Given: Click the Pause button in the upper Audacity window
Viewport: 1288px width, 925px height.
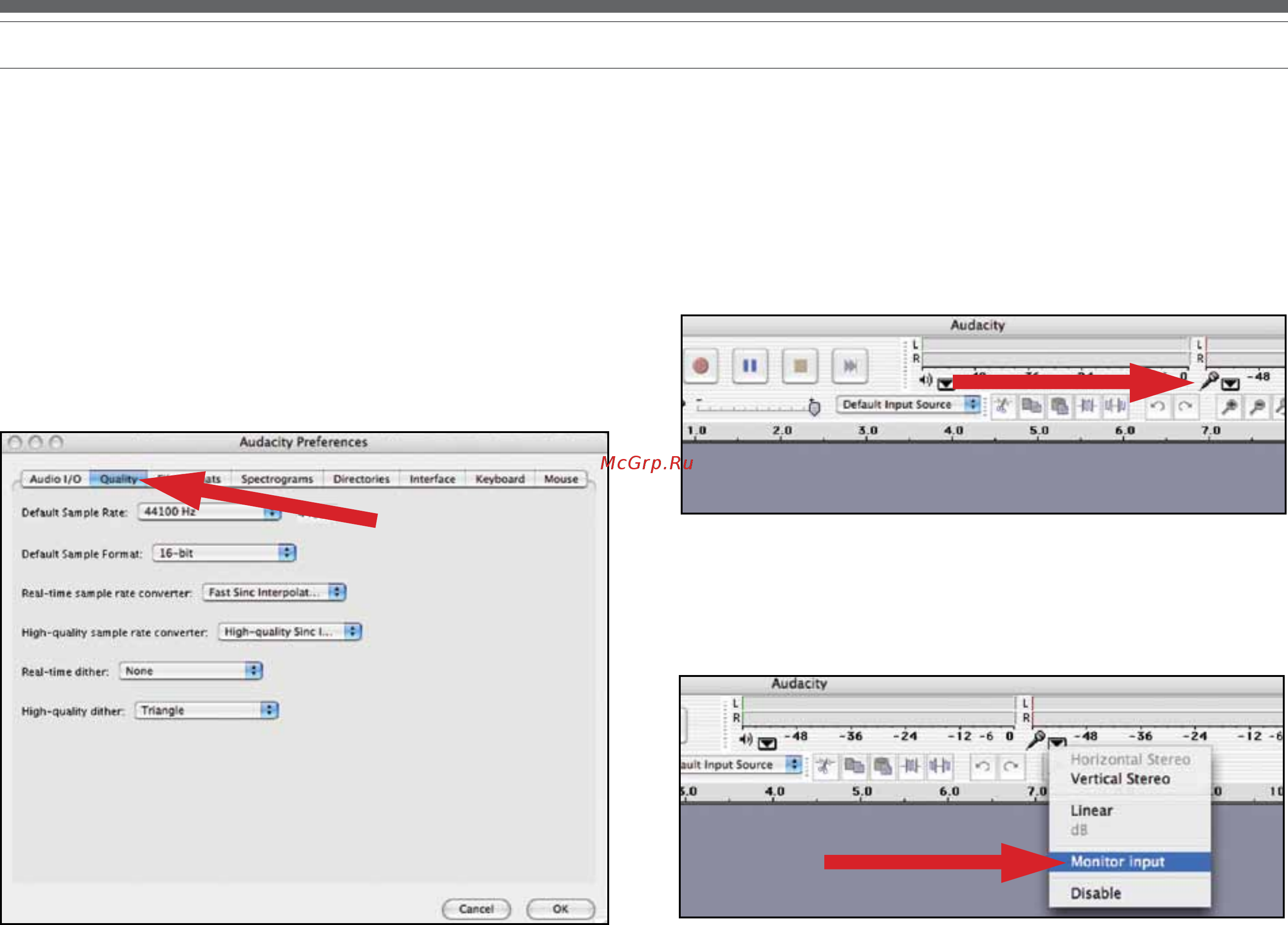Looking at the screenshot, I should point(750,366).
